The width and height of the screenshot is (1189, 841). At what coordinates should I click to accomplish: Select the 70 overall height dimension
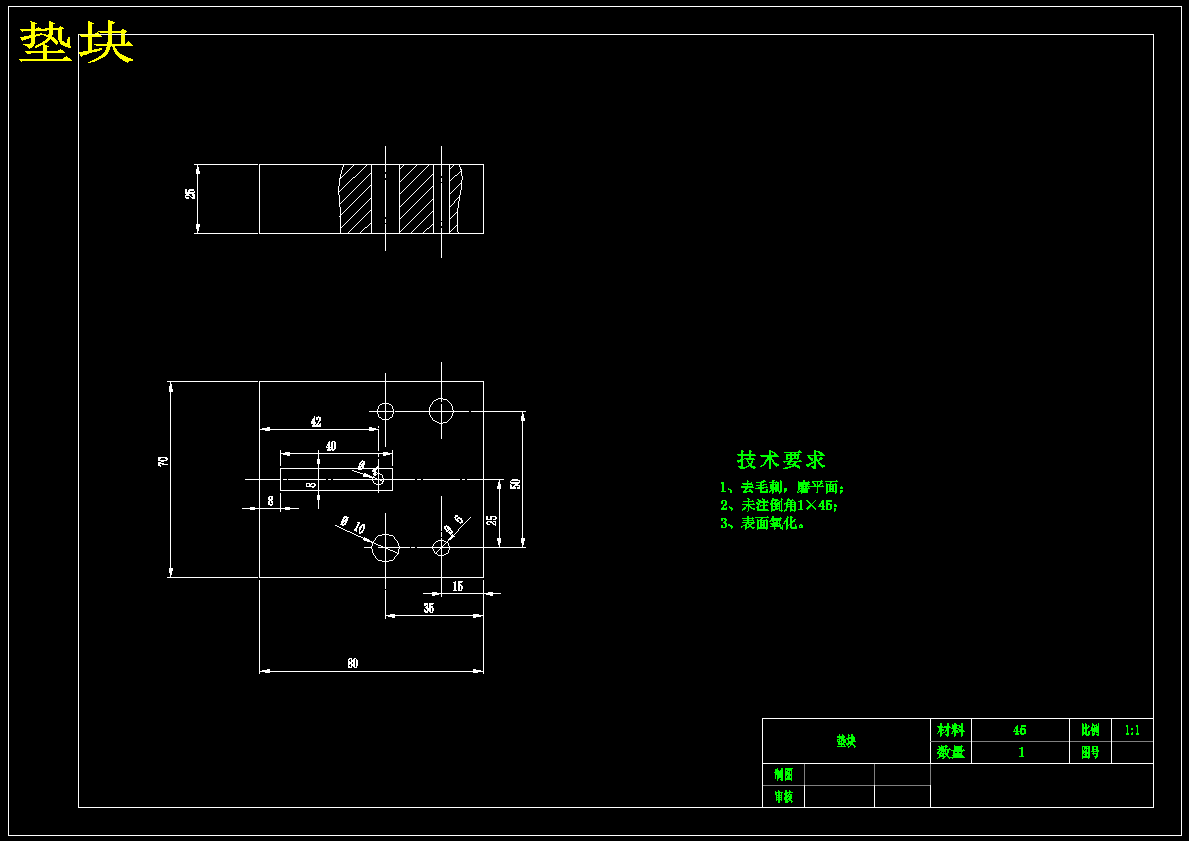(x=162, y=461)
